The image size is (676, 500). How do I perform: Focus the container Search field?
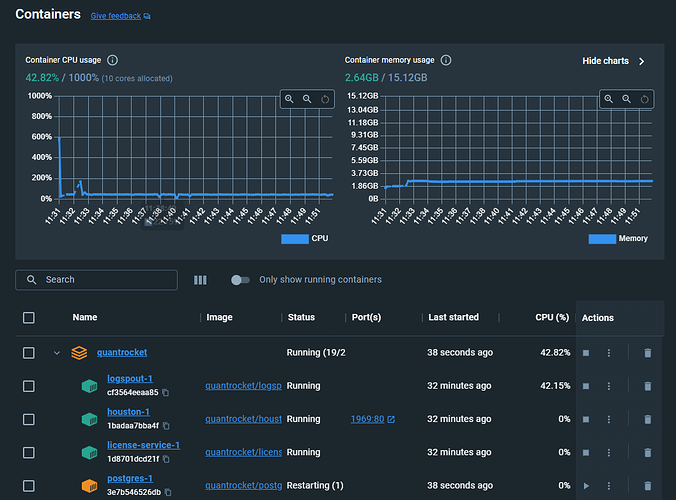tap(97, 280)
